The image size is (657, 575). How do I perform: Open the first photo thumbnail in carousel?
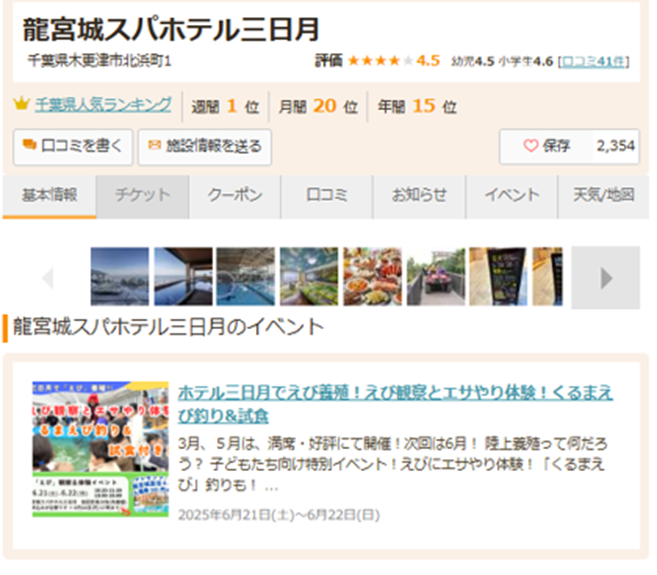119,276
